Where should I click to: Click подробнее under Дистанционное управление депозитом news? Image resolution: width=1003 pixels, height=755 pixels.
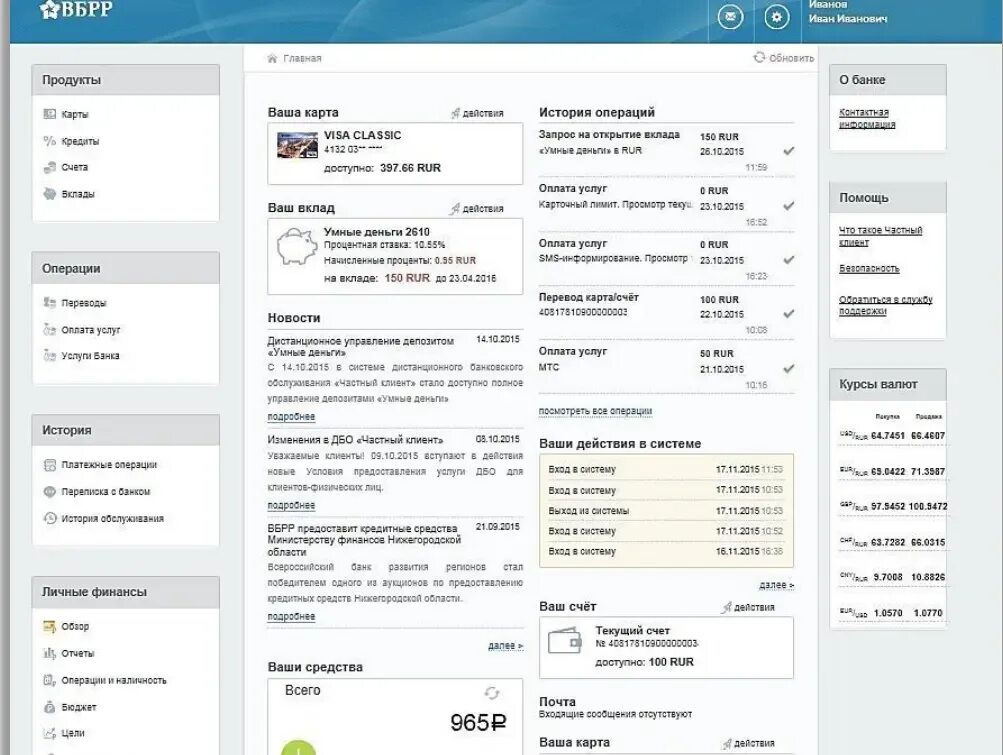(x=291, y=417)
